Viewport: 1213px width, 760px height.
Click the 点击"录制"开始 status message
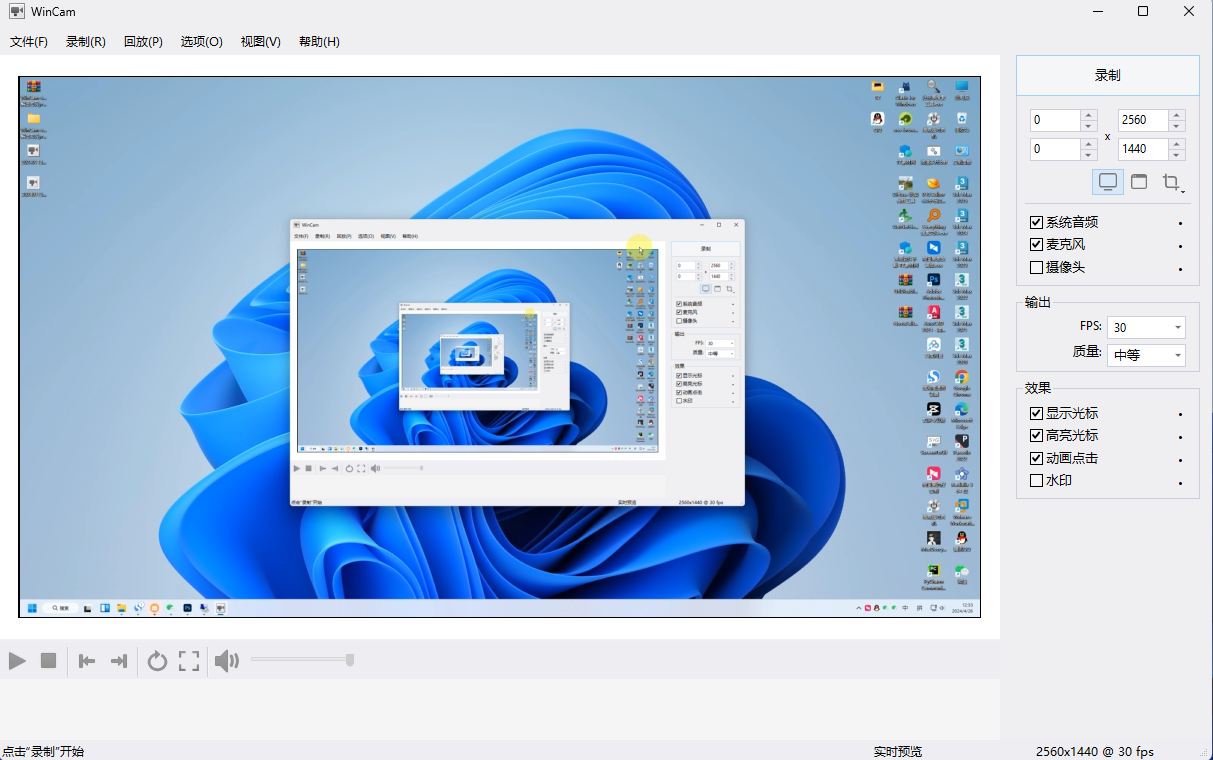point(43,751)
